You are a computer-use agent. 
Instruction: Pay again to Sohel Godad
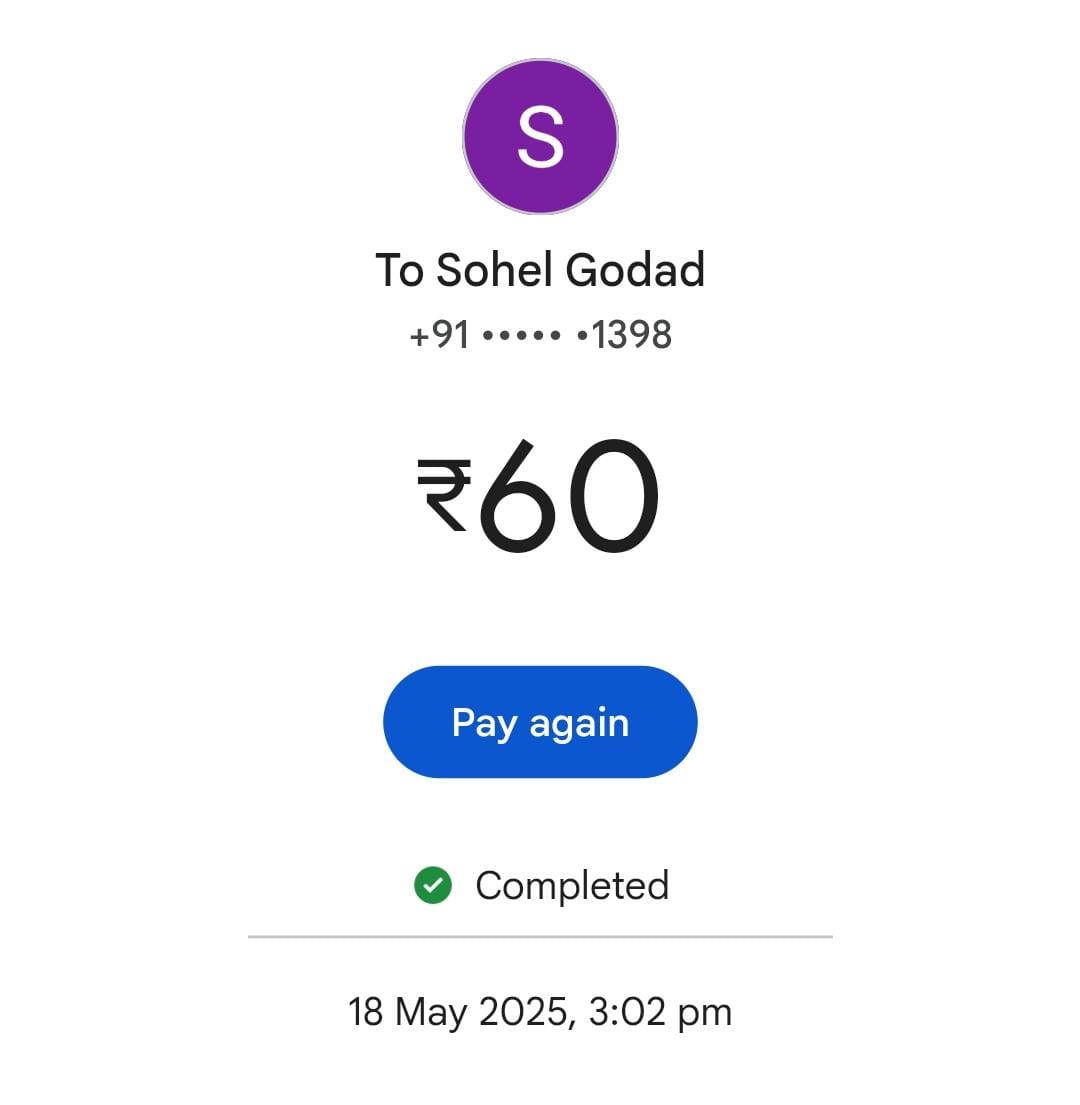(x=540, y=722)
